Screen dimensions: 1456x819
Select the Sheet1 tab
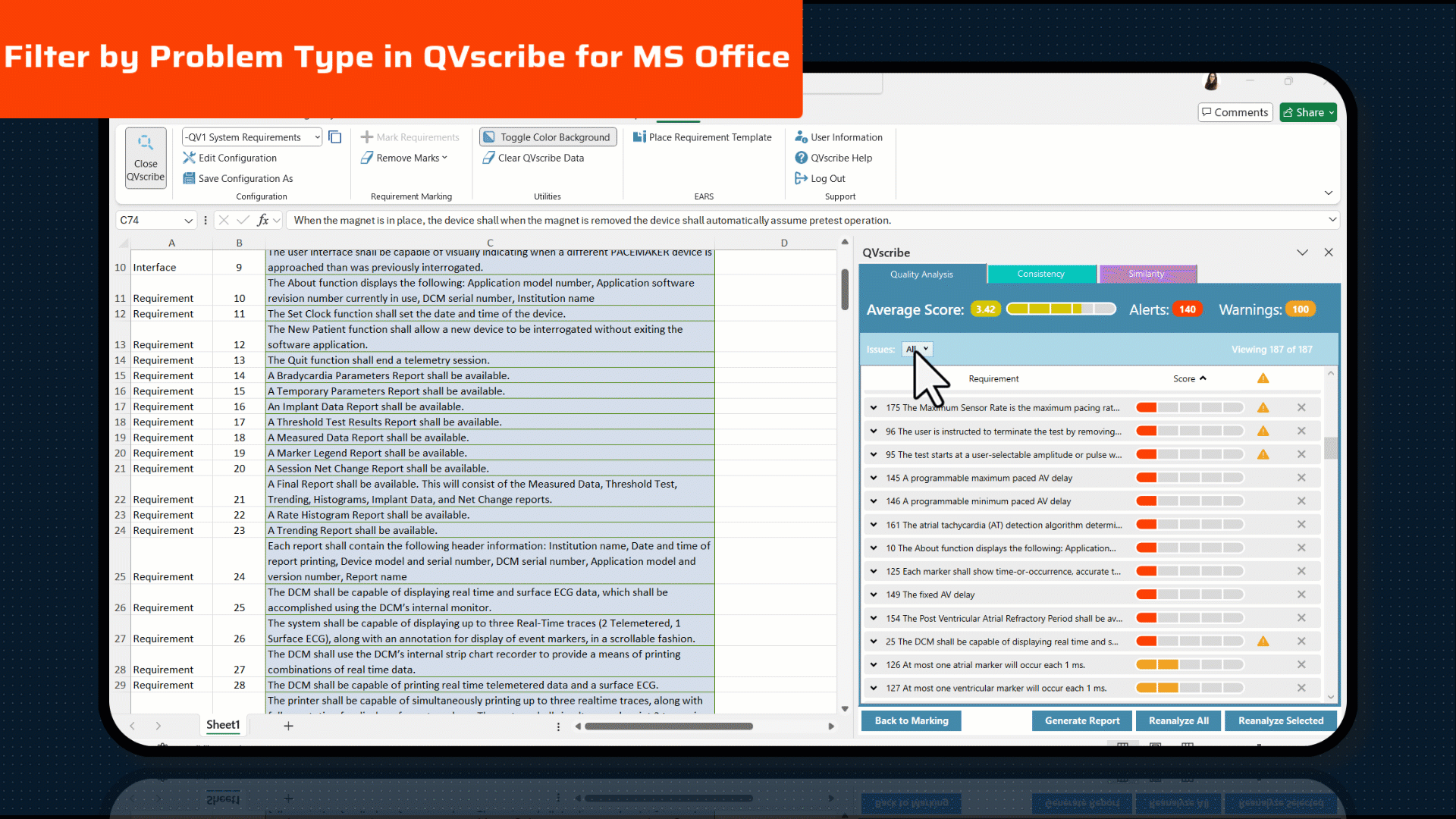click(223, 725)
